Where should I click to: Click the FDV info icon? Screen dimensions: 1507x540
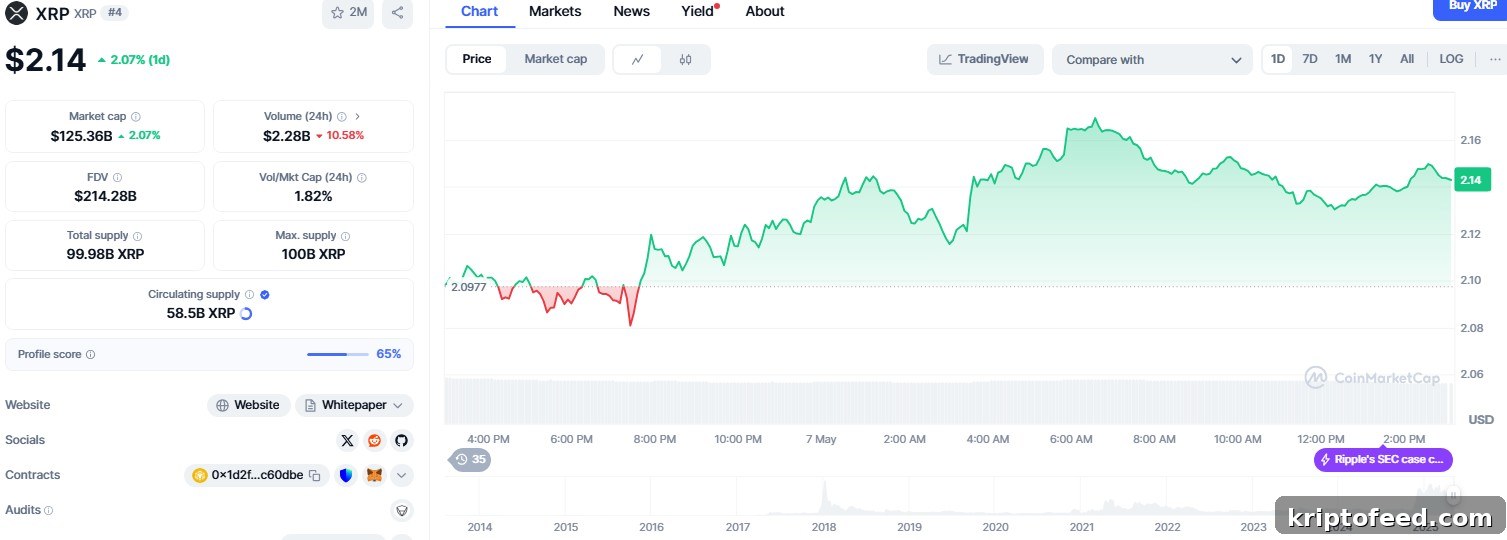tap(117, 177)
